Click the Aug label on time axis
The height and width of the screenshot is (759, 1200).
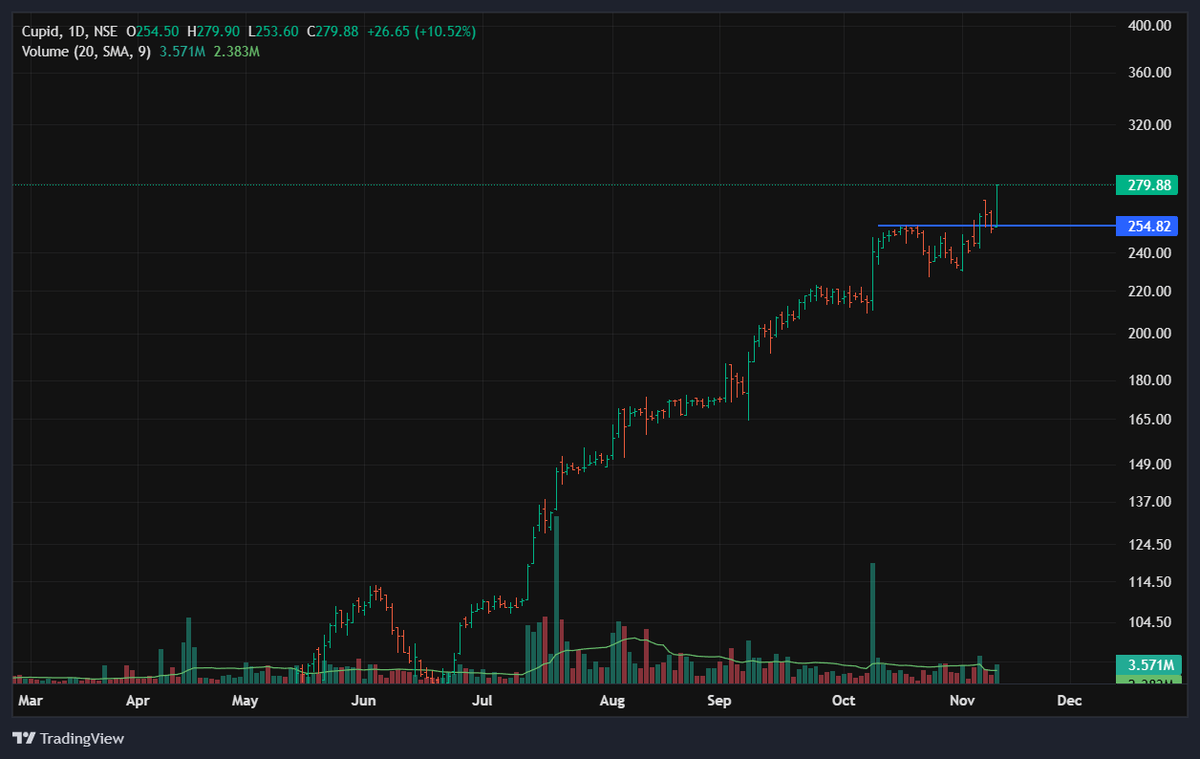pos(612,702)
